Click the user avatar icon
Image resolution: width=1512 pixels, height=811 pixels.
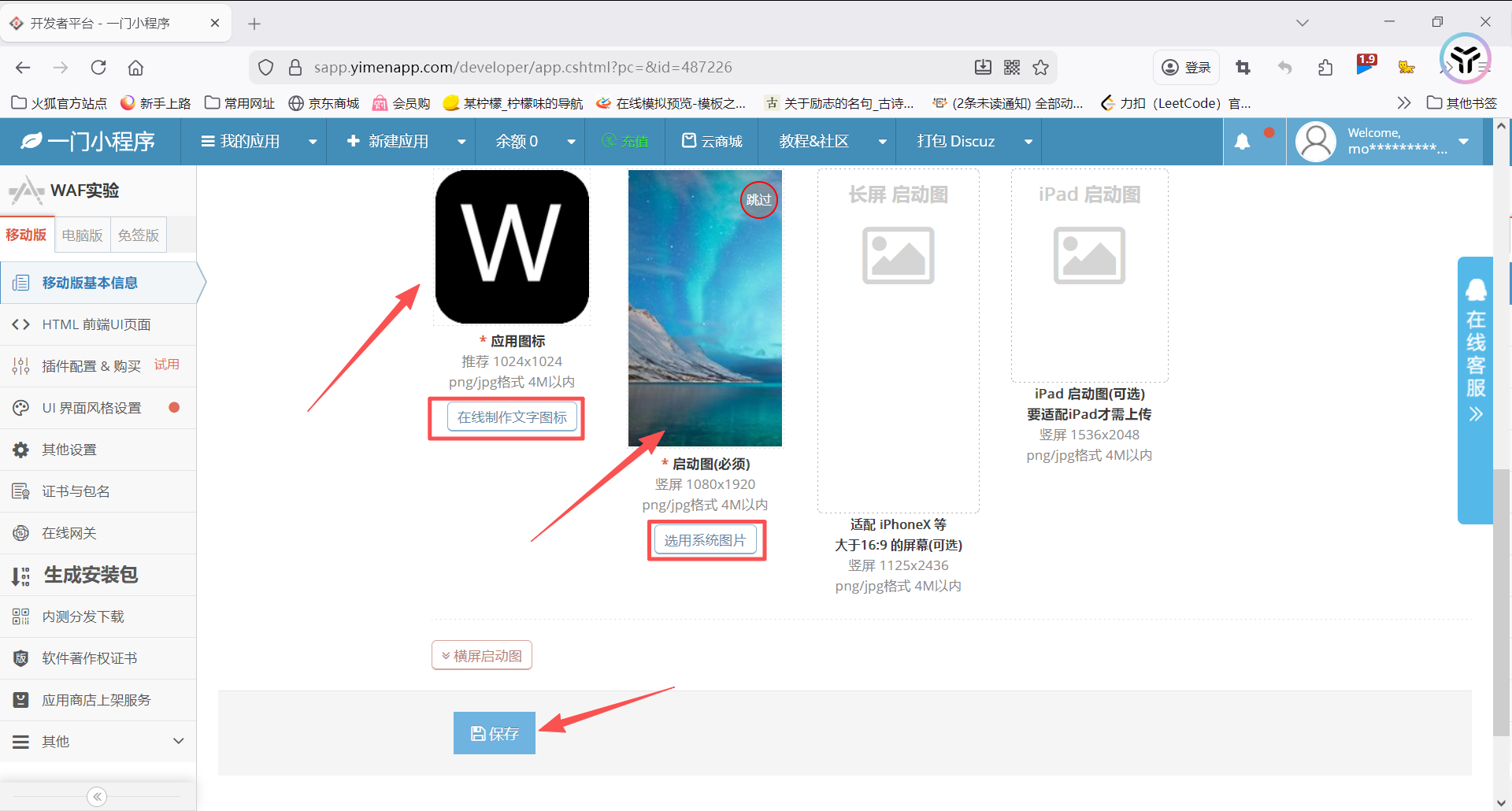coord(1316,142)
